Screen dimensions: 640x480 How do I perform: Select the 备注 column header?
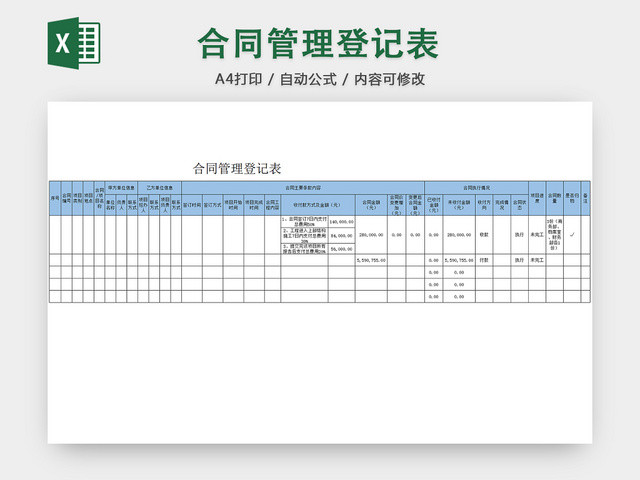(586, 198)
